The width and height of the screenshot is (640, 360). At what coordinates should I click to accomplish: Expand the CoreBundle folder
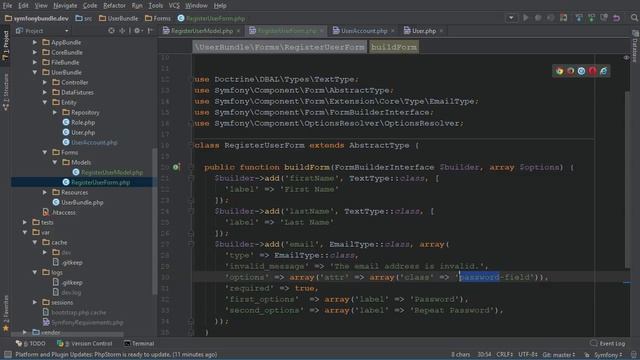point(35,52)
